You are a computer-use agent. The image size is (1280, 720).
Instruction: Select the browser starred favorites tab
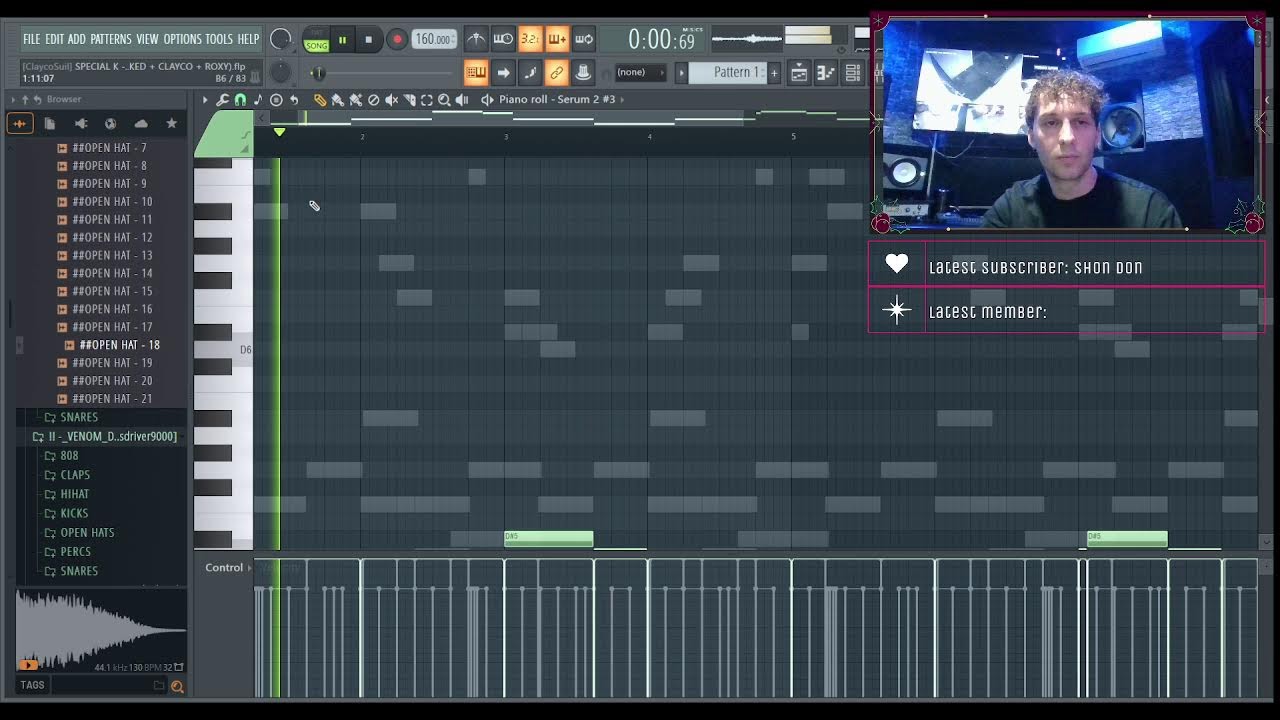pyautogui.click(x=171, y=123)
